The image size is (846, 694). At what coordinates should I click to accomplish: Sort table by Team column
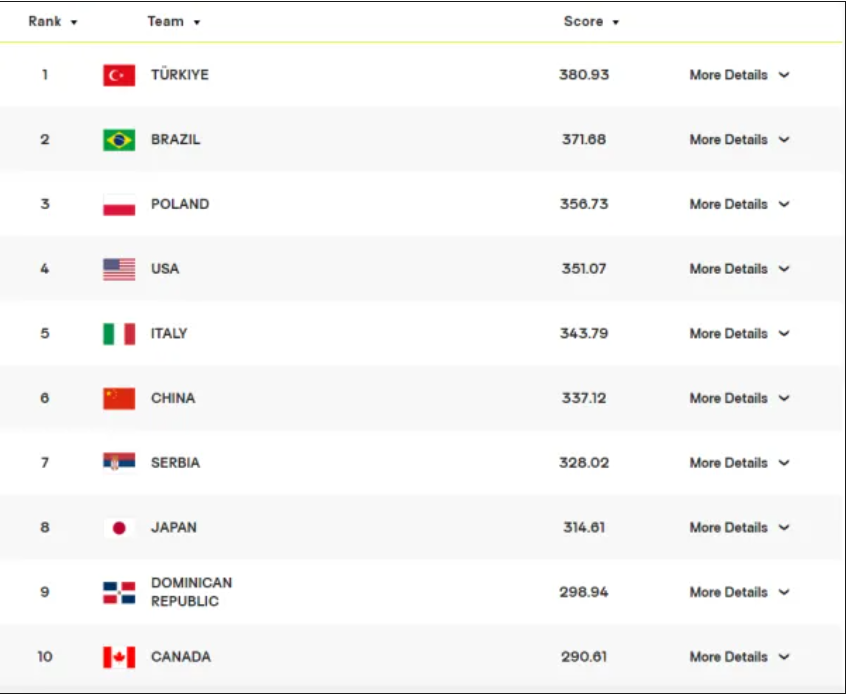click(174, 21)
